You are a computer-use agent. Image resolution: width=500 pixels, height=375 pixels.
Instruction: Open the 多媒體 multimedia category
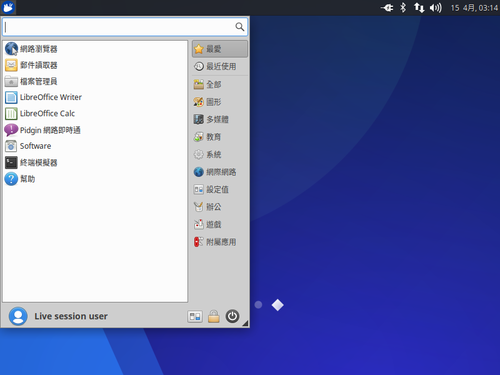click(x=220, y=119)
